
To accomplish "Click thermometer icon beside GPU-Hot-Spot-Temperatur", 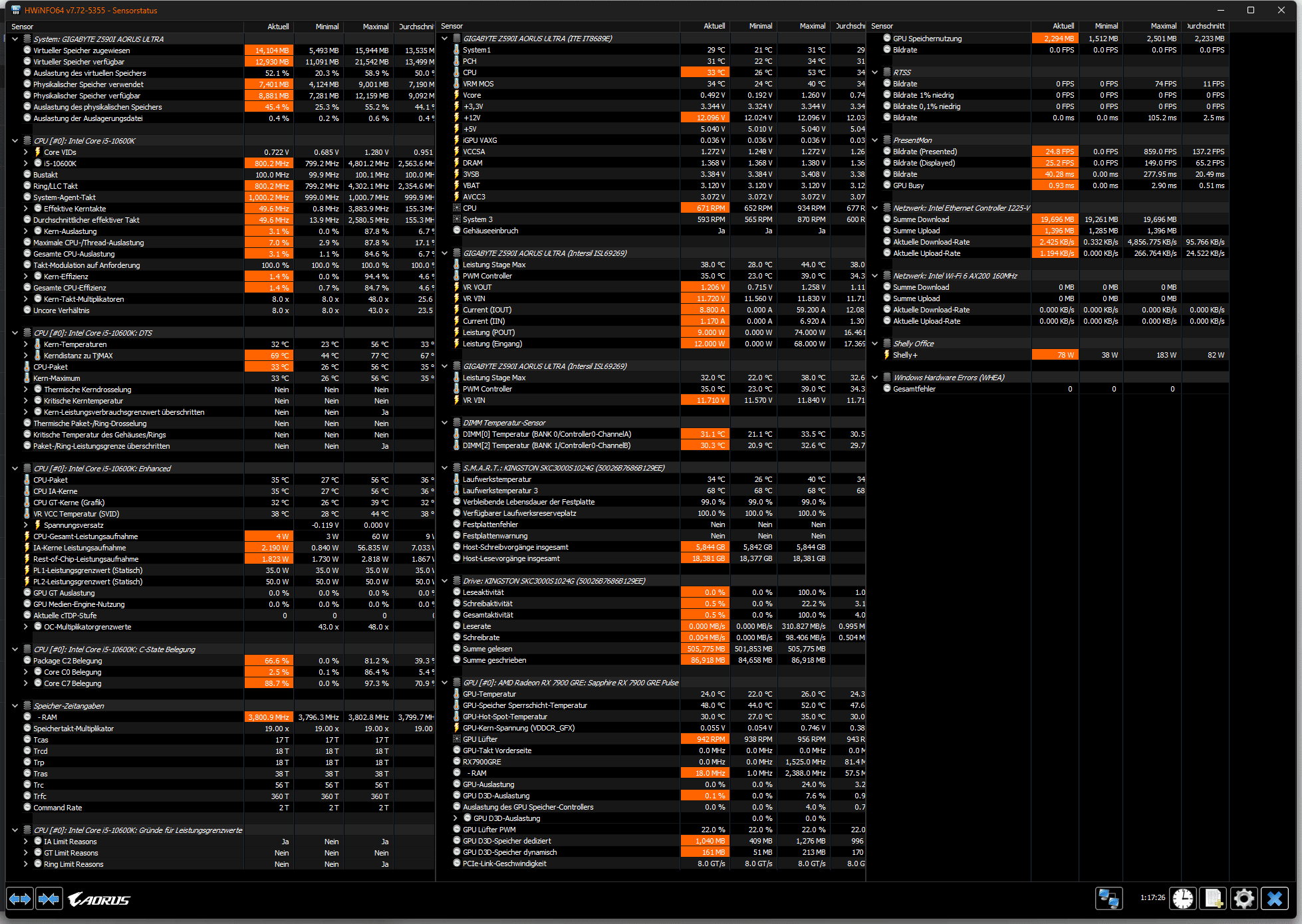I will 457,717.
